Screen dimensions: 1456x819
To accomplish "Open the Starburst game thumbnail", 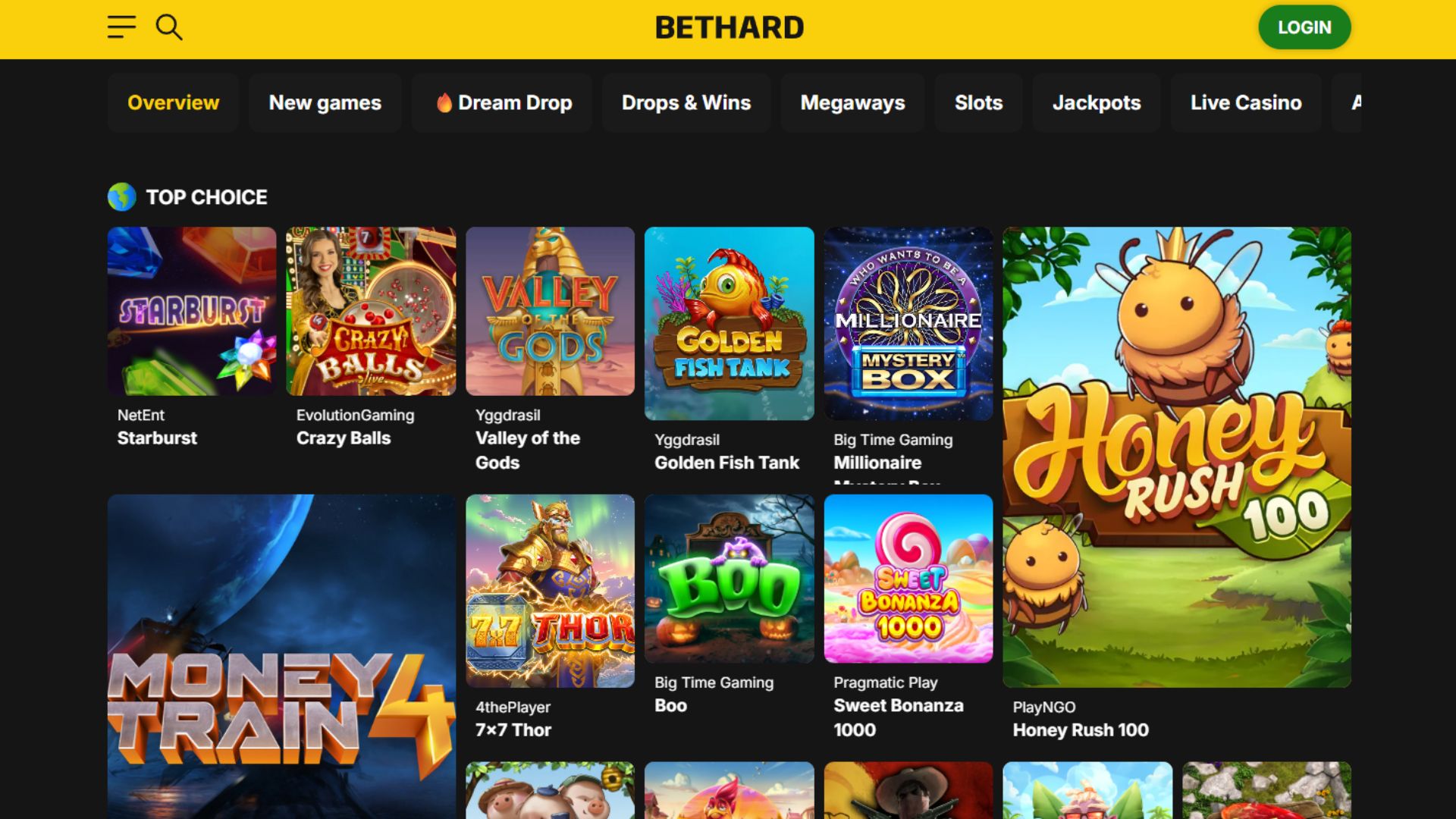I will [x=192, y=311].
